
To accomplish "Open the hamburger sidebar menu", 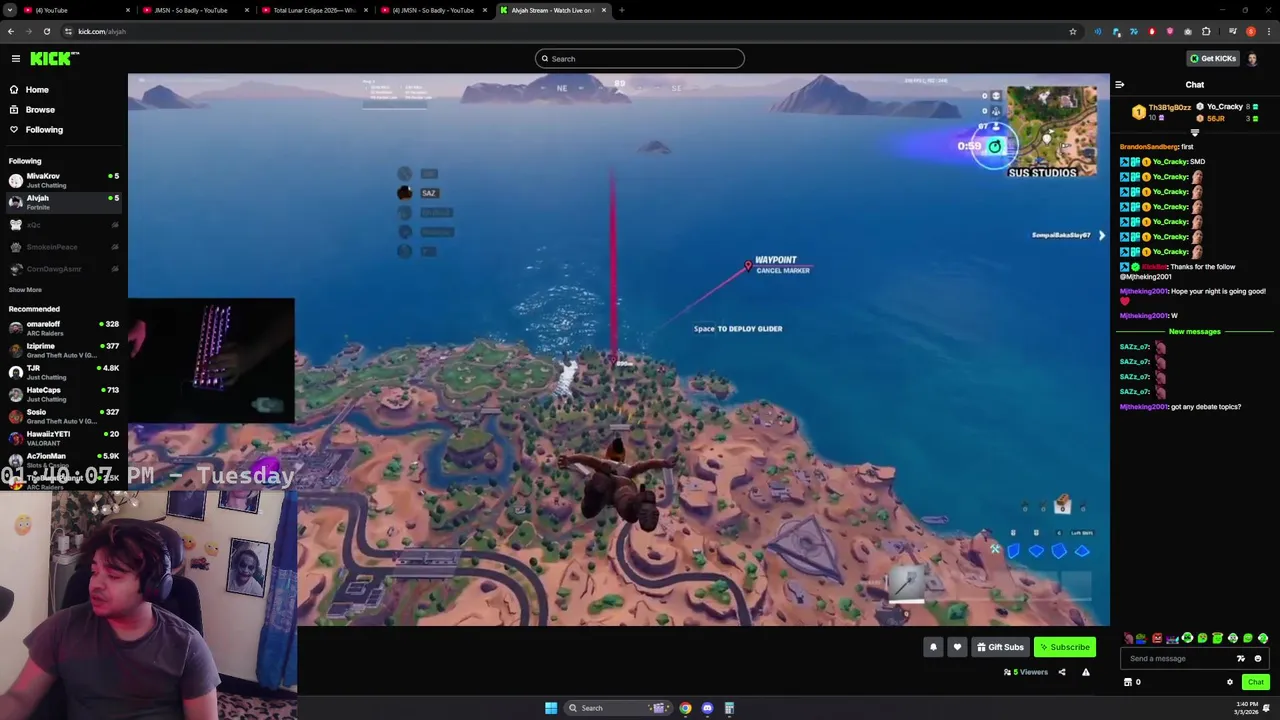I will click(x=16, y=59).
